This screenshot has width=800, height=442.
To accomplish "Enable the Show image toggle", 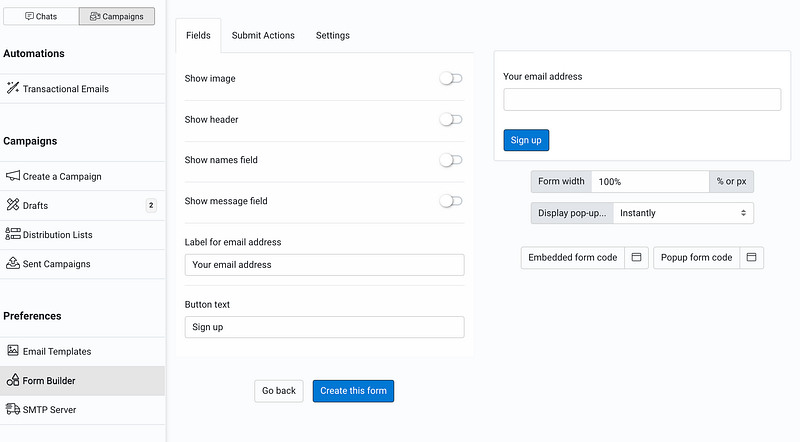I will 451,78.
